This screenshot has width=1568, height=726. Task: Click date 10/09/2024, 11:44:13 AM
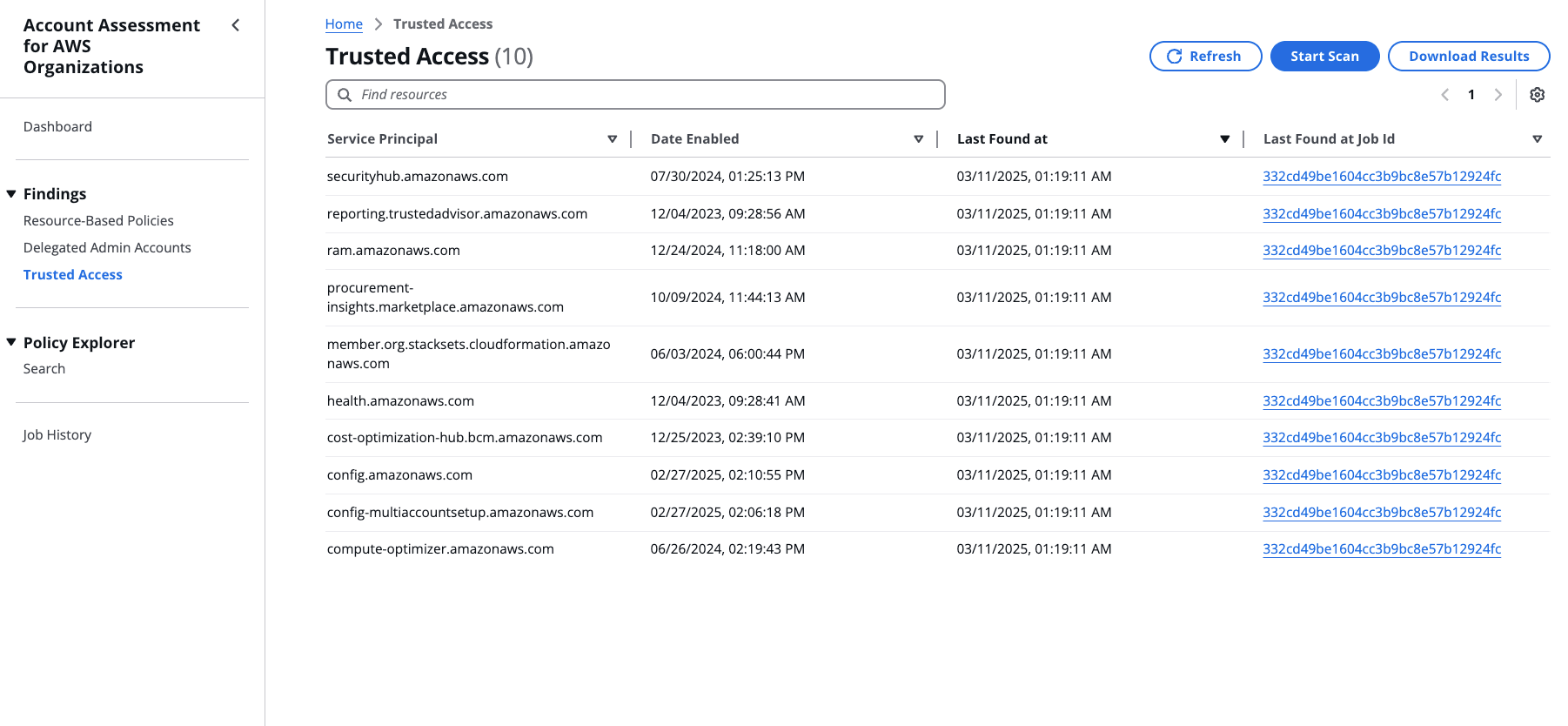click(727, 298)
